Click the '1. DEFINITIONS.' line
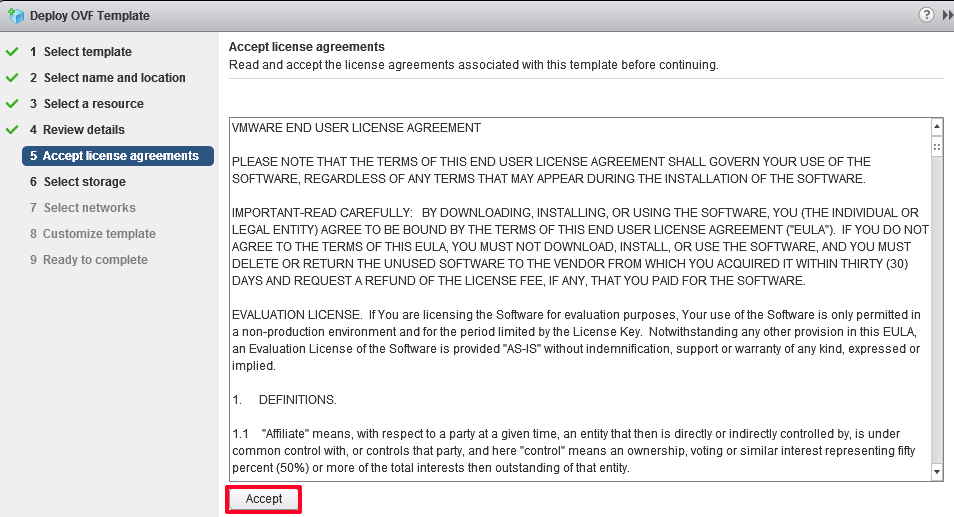Viewport: 954px width, 517px height. click(284, 400)
